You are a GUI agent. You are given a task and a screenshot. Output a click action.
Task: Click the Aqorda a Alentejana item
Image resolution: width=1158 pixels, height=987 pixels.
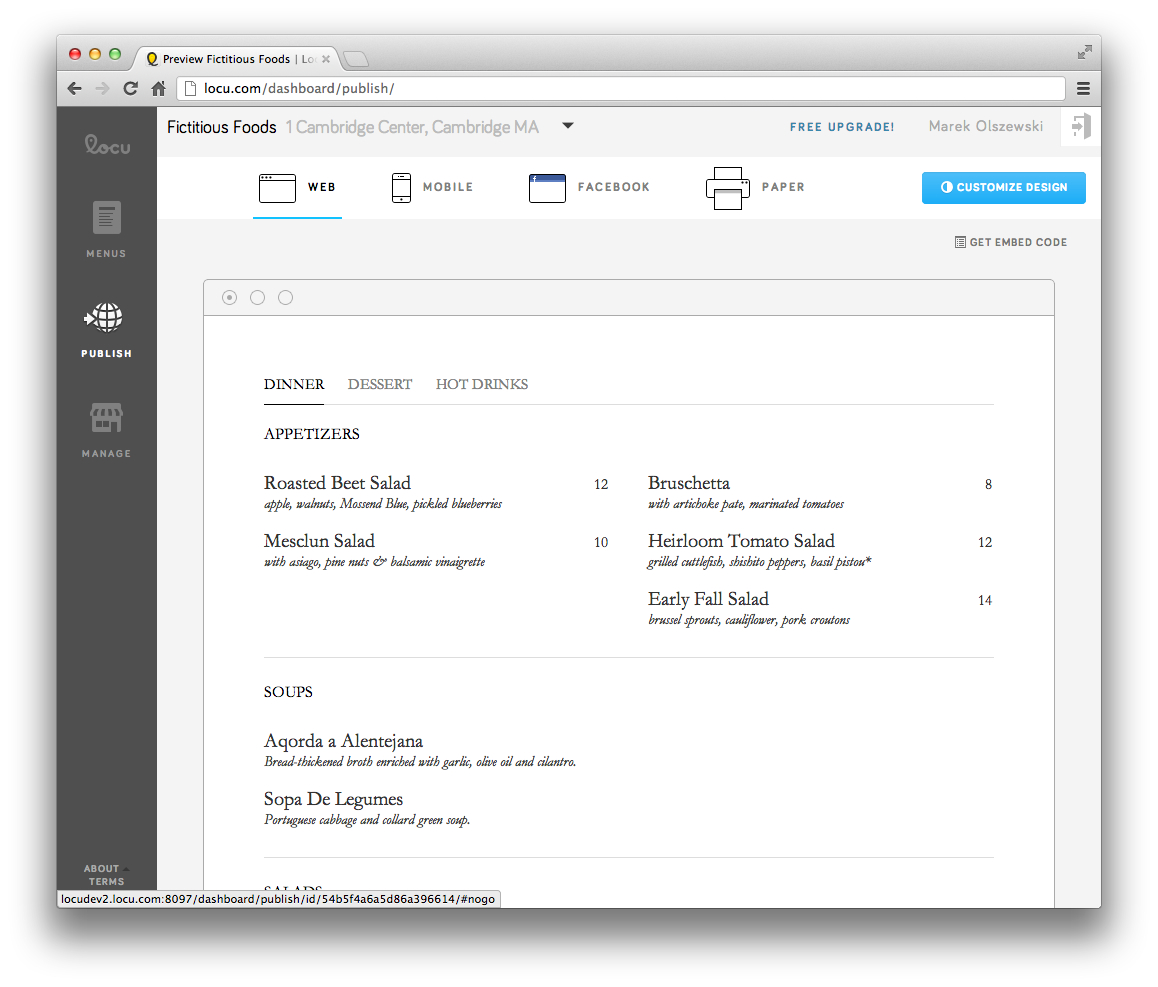click(343, 741)
